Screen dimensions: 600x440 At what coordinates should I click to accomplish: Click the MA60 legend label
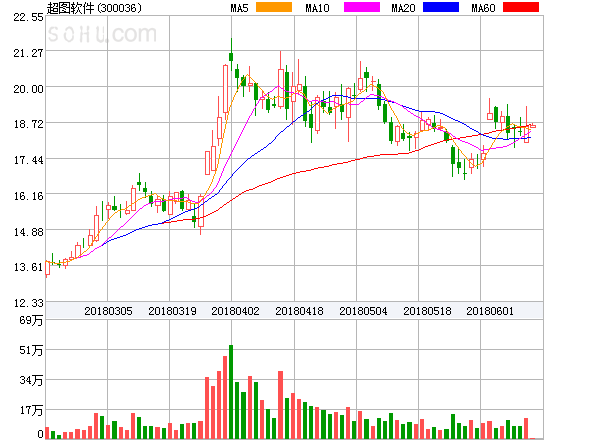pyautogui.click(x=483, y=8)
